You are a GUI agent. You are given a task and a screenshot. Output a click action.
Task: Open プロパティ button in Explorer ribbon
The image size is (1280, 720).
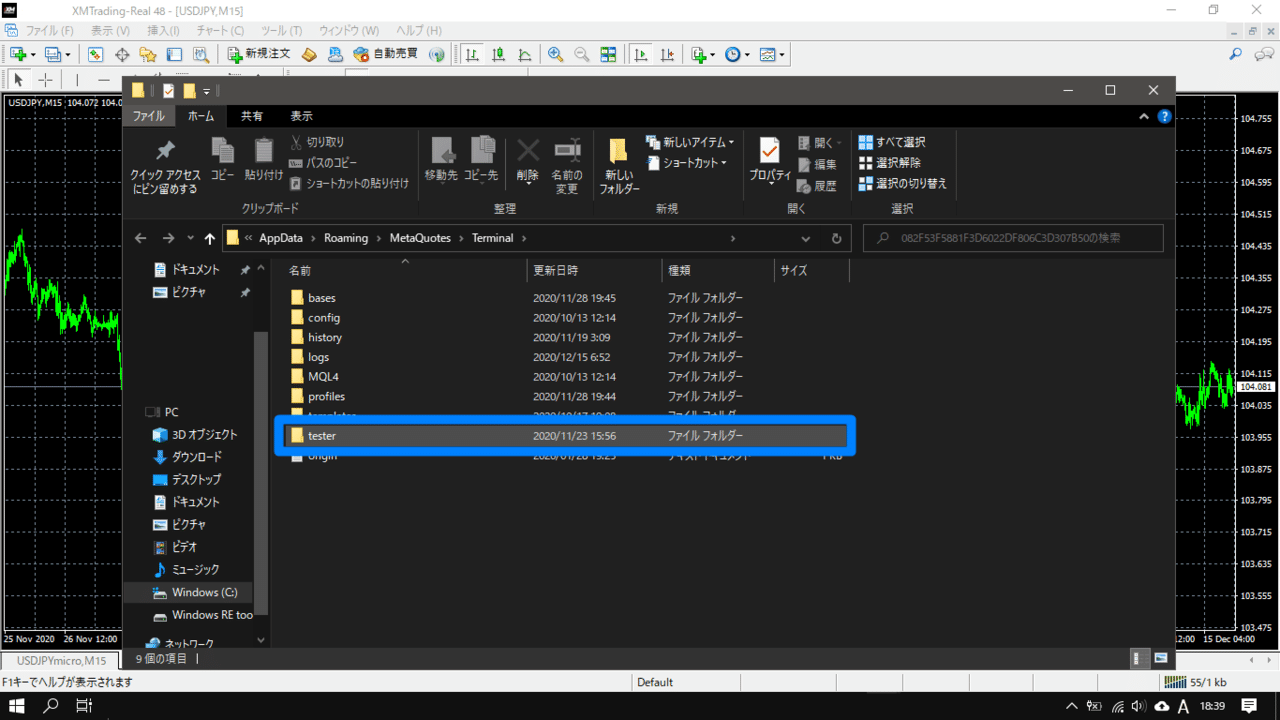click(x=770, y=161)
